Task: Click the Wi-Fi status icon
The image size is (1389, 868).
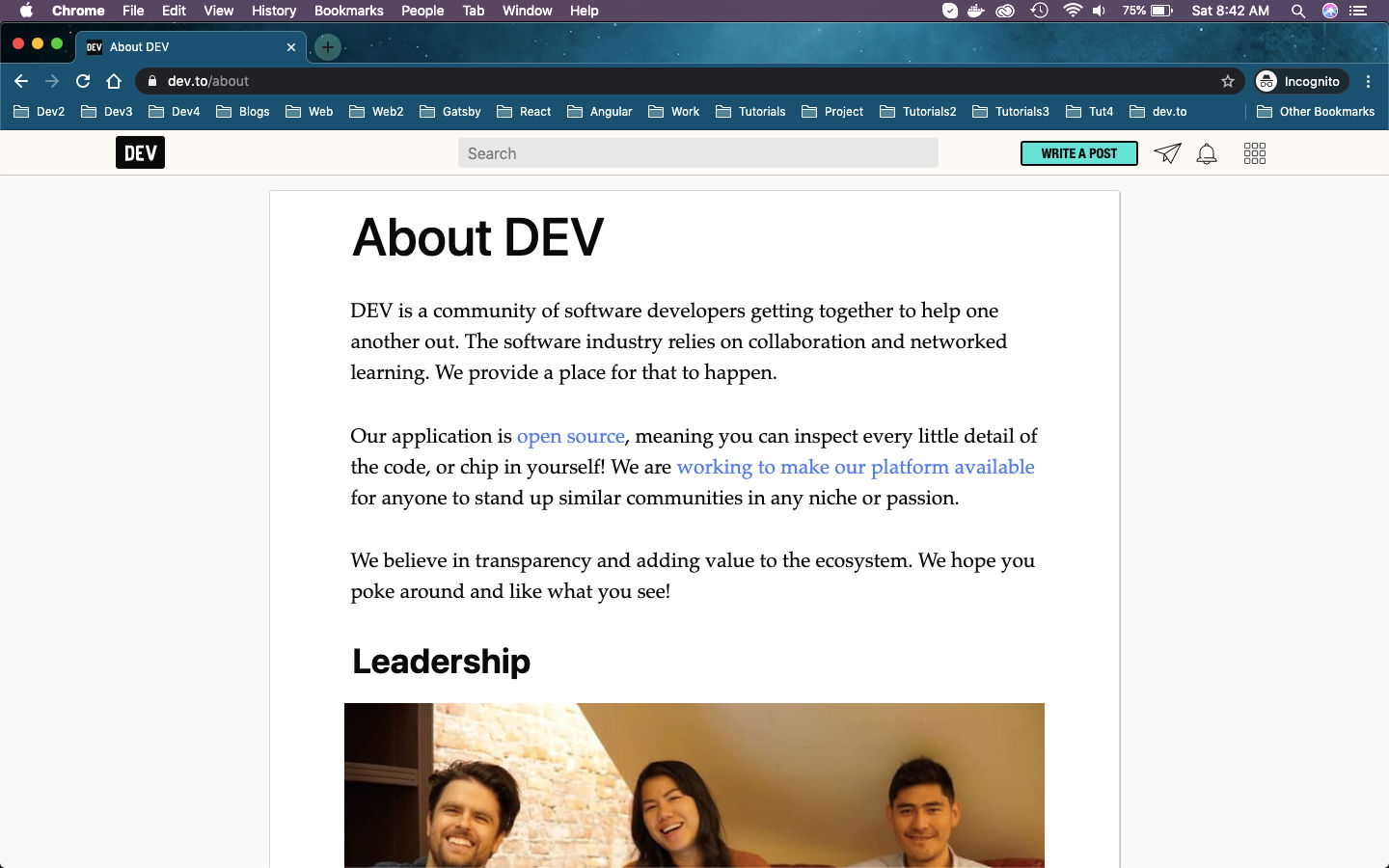Action: (1073, 11)
